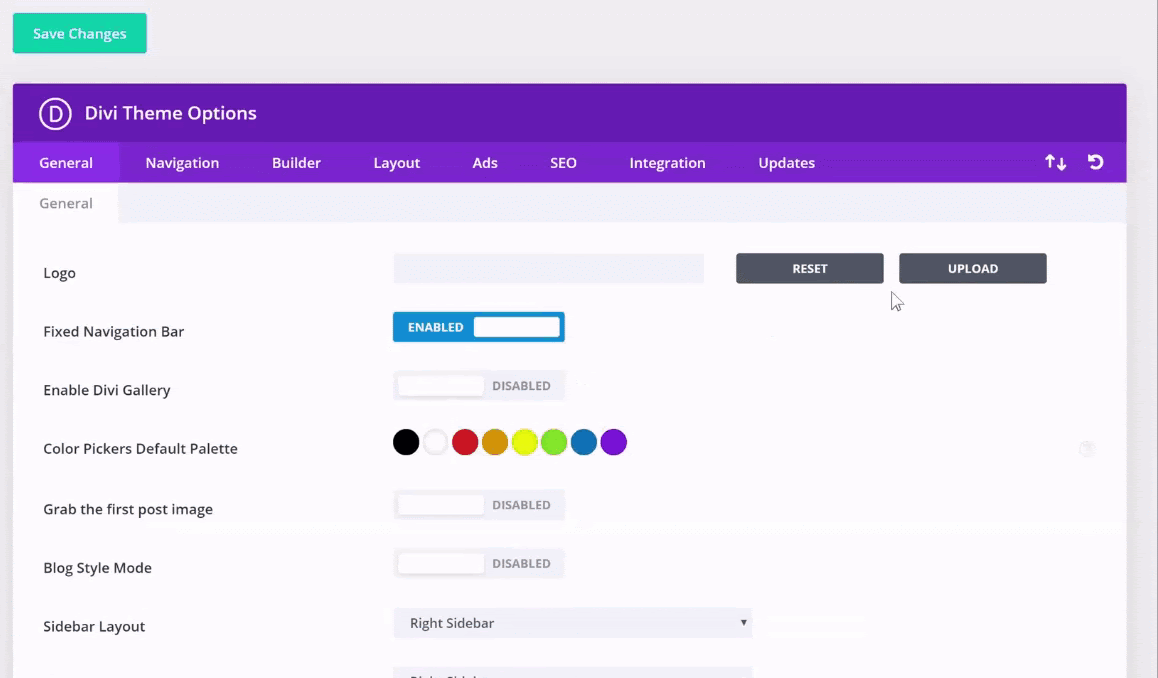
Task: Open the import/export arrows icon
Action: pos(1055,162)
